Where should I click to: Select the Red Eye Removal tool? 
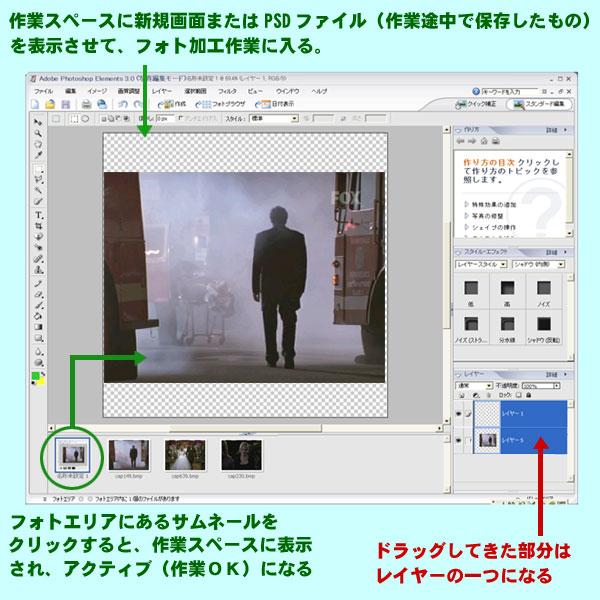38,248
